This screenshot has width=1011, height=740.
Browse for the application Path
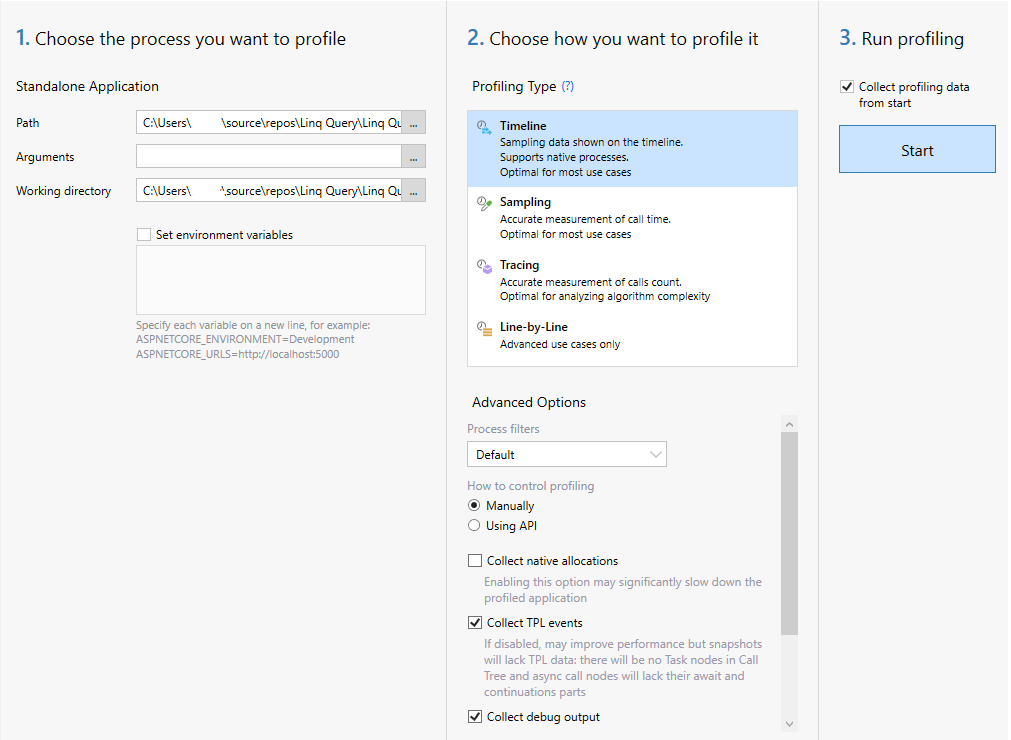click(x=412, y=122)
